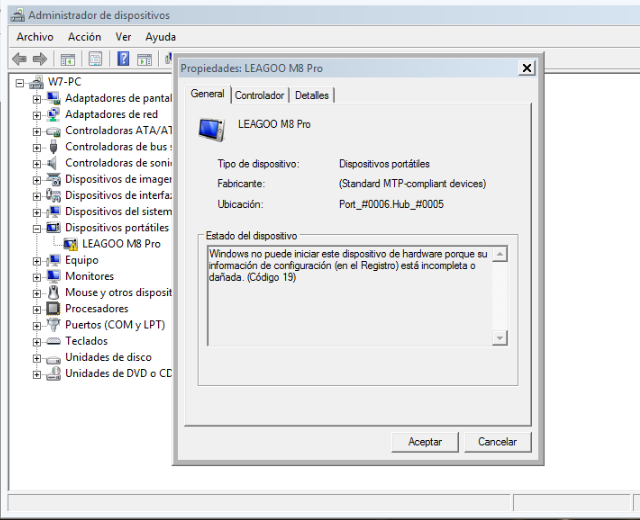640x520 pixels.
Task: Open the Archivo menu
Action: [35, 37]
